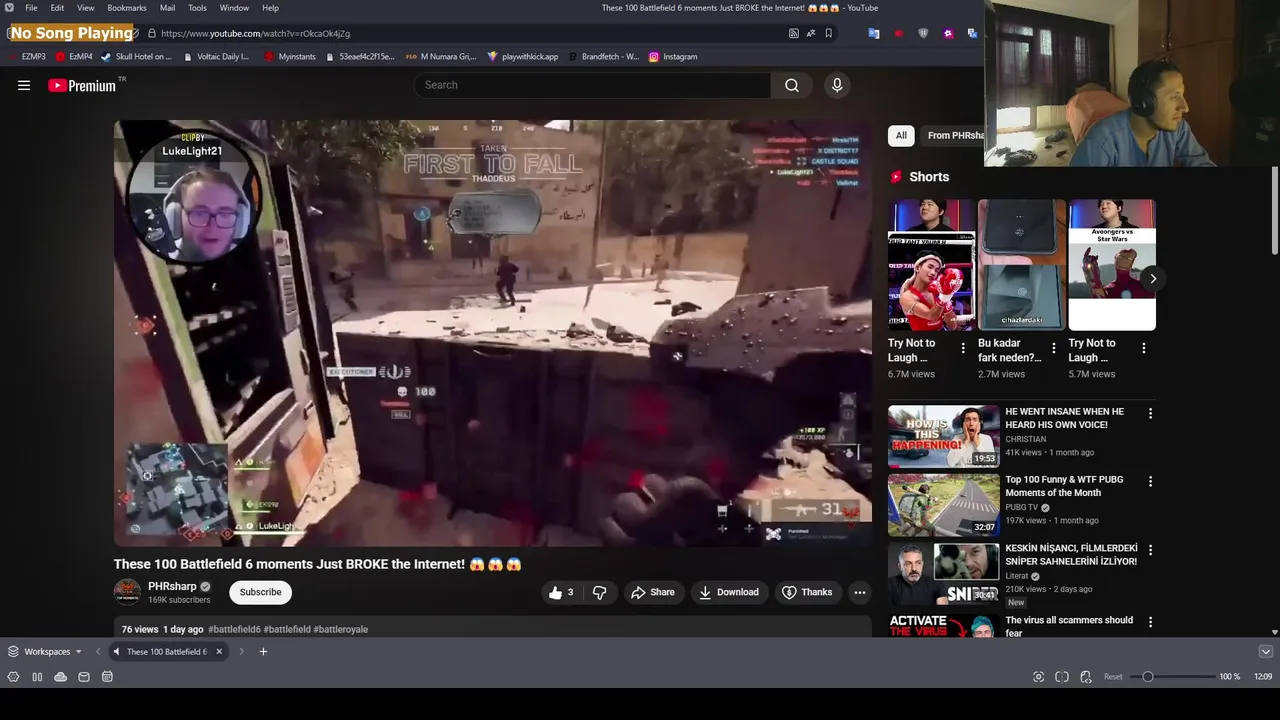Open the Mail menu
Image resolution: width=1280 pixels, height=720 pixels.
[x=167, y=8]
